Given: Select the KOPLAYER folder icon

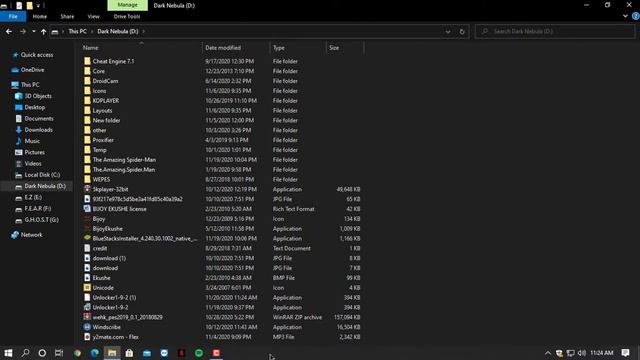Looking at the screenshot, I should [x=87, y=100].
